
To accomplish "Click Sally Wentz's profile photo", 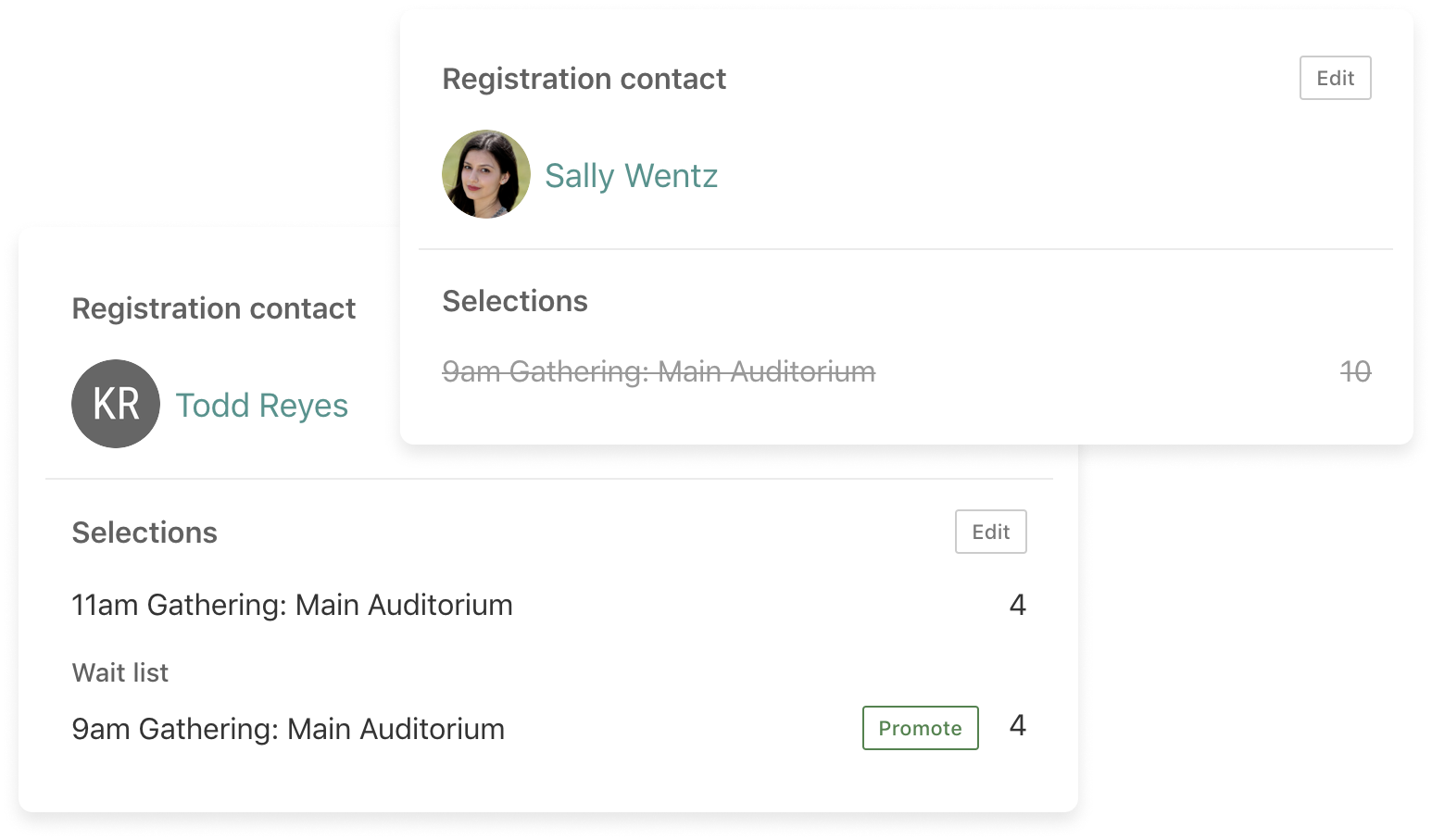I will pos(486,174).
